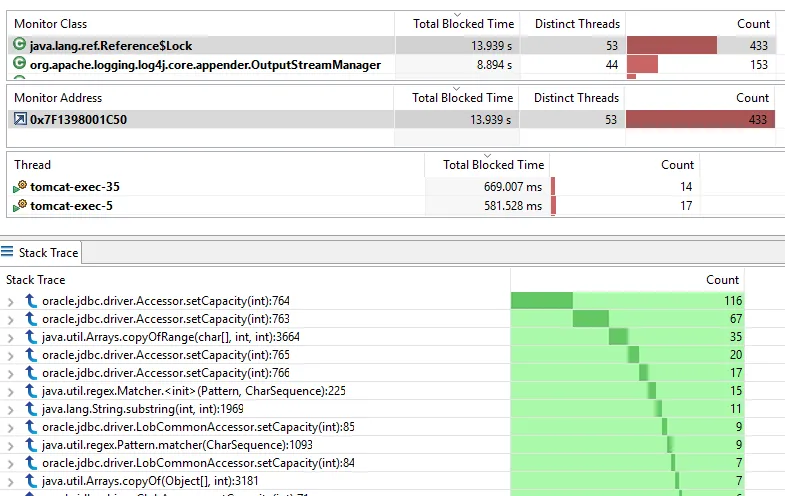Click frame arrow icon for Arrays.copyOf(Object[], int) row
The image size is (785, 496).
[x=31, y=481]
